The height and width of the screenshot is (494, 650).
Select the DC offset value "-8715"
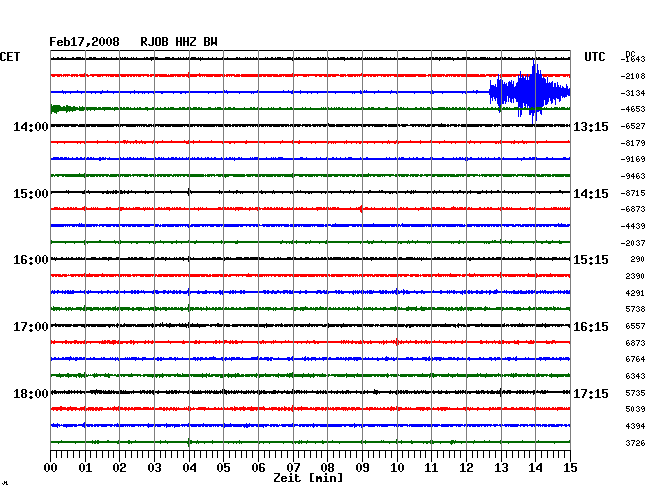633,194
